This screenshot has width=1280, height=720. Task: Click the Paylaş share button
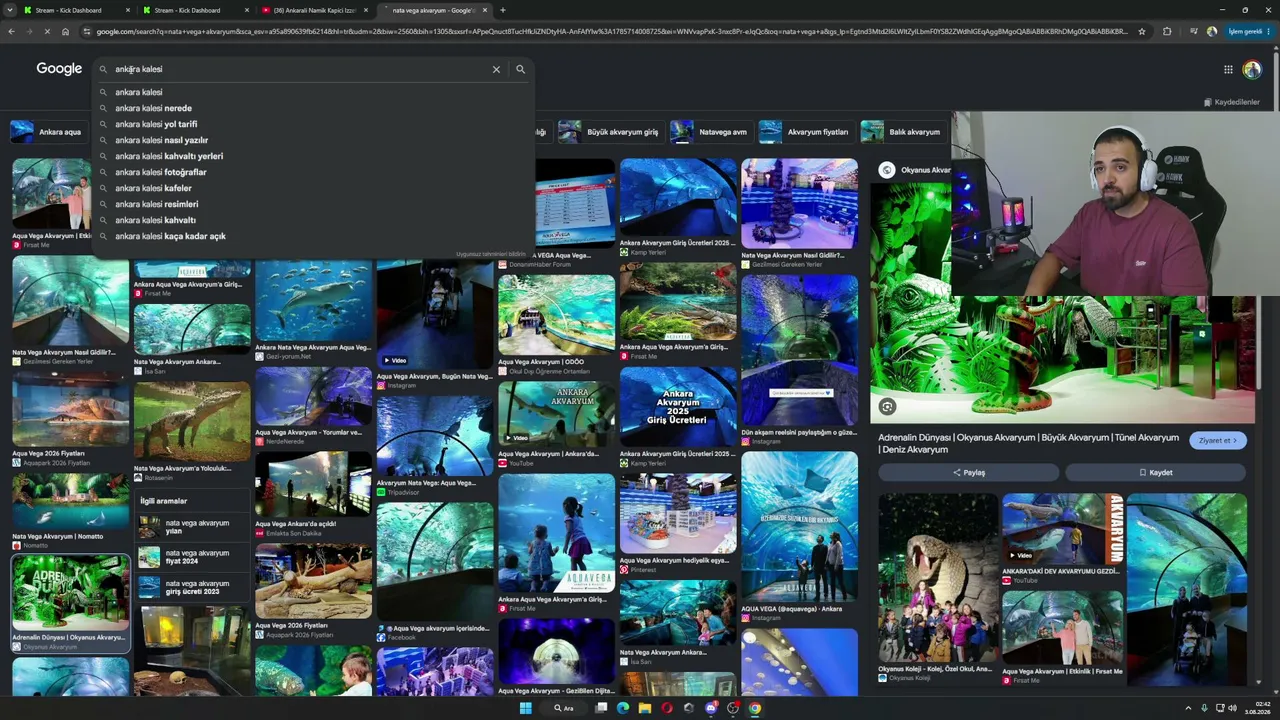[969, 472]
